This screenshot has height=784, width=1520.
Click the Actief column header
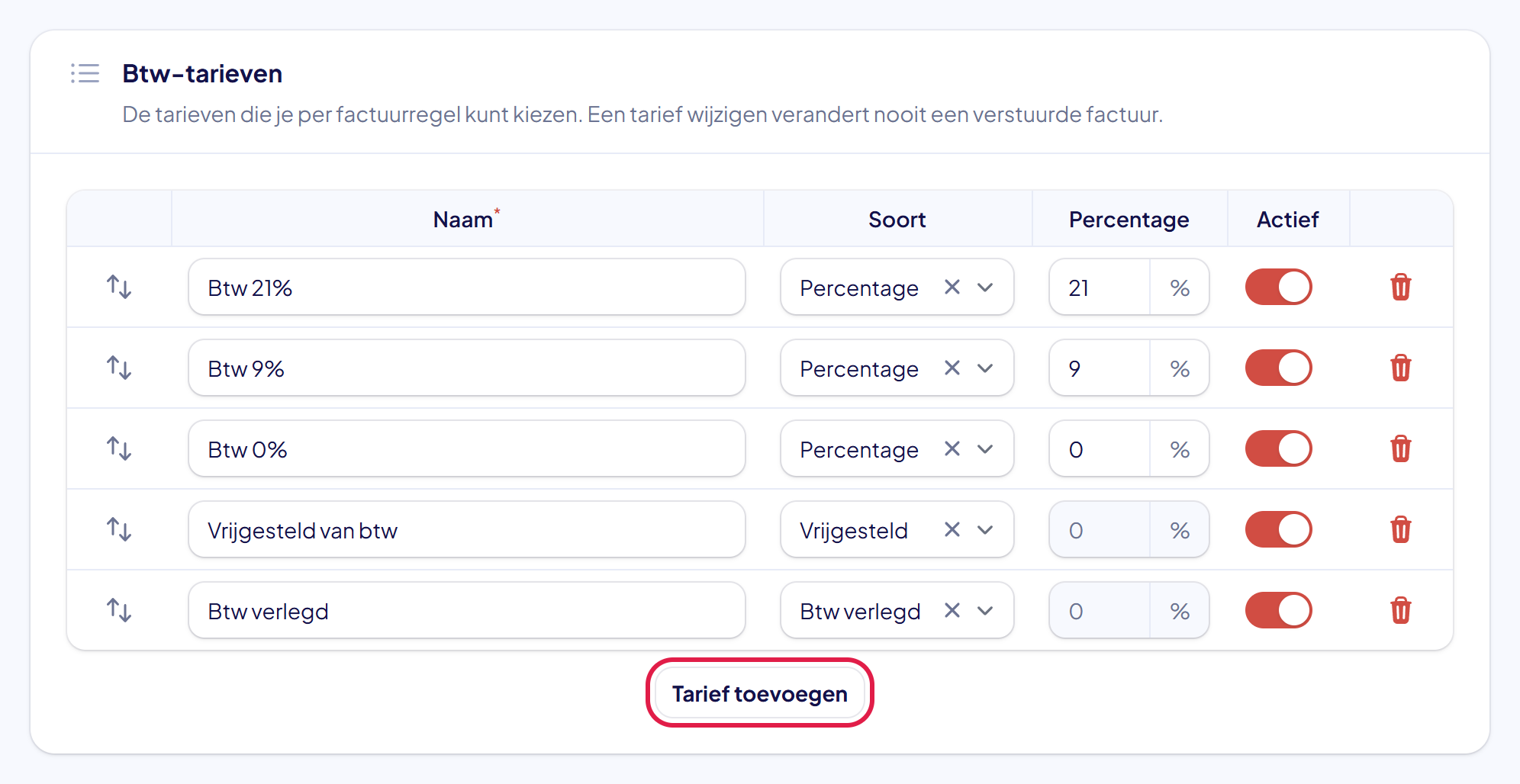click(x=1288, y=220)
